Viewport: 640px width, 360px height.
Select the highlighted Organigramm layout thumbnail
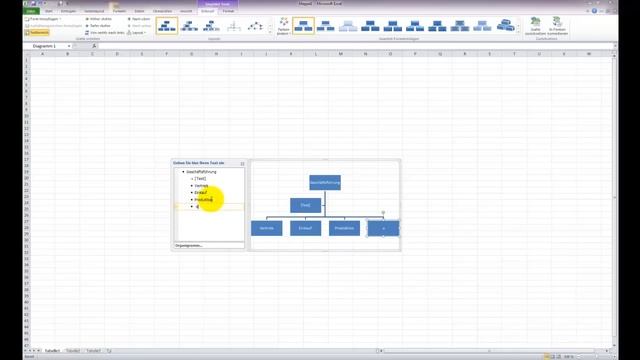(x=167, y=26)
